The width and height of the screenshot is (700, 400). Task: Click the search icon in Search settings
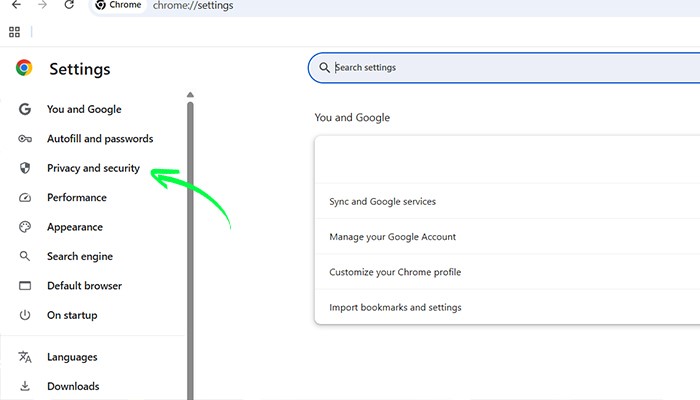[325, 67]
